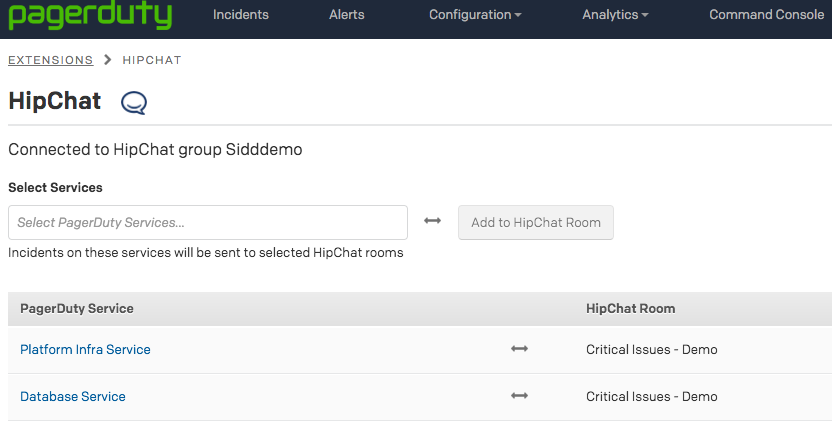Click the HIPCHAT breadcrumb text
Image resolution: width=832 pixels, height=431 pixels.
pyautogui.click(x=152, y=60)
